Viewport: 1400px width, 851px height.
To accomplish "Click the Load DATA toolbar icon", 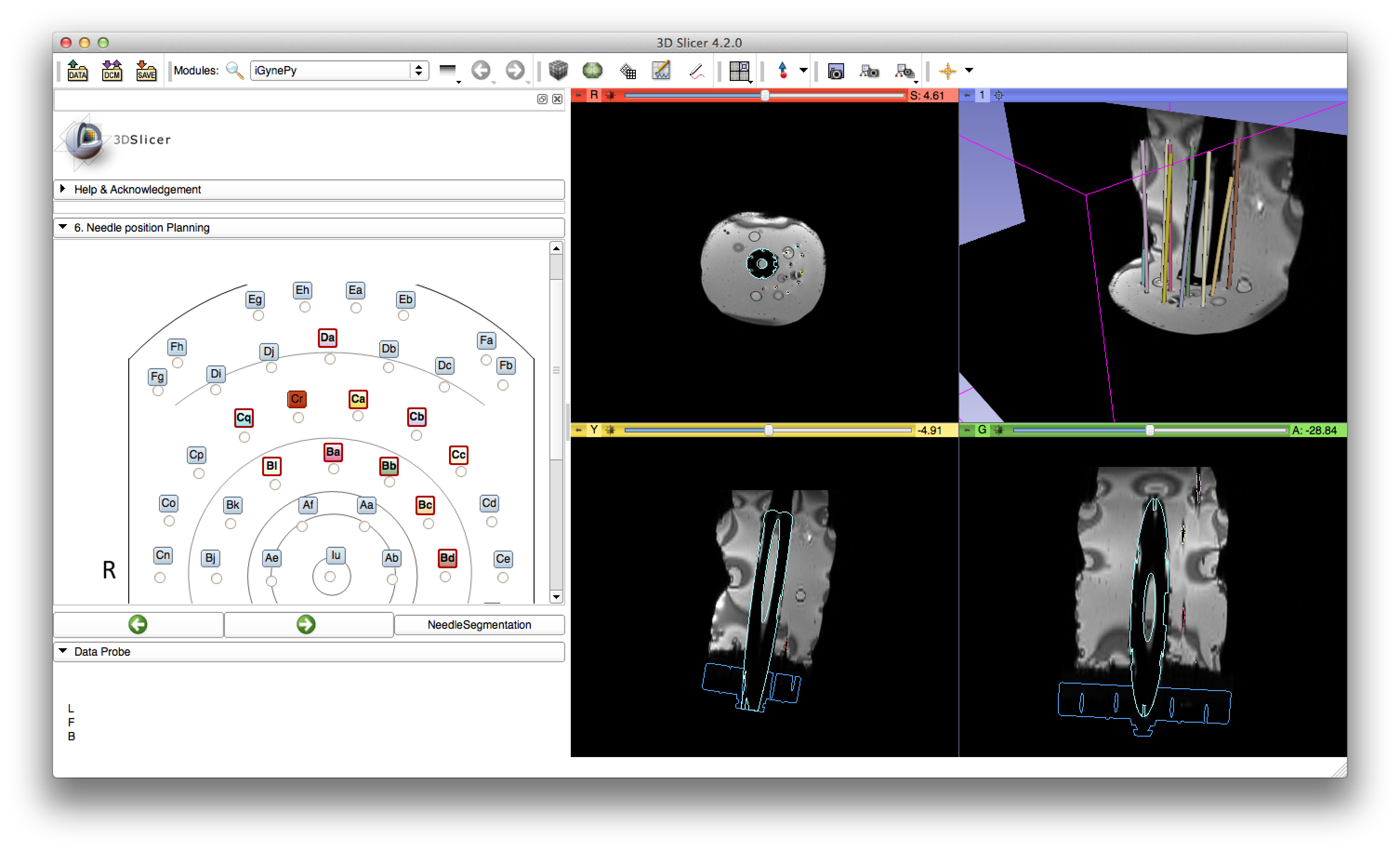I will pyautogui.click(x=77, y=71).
